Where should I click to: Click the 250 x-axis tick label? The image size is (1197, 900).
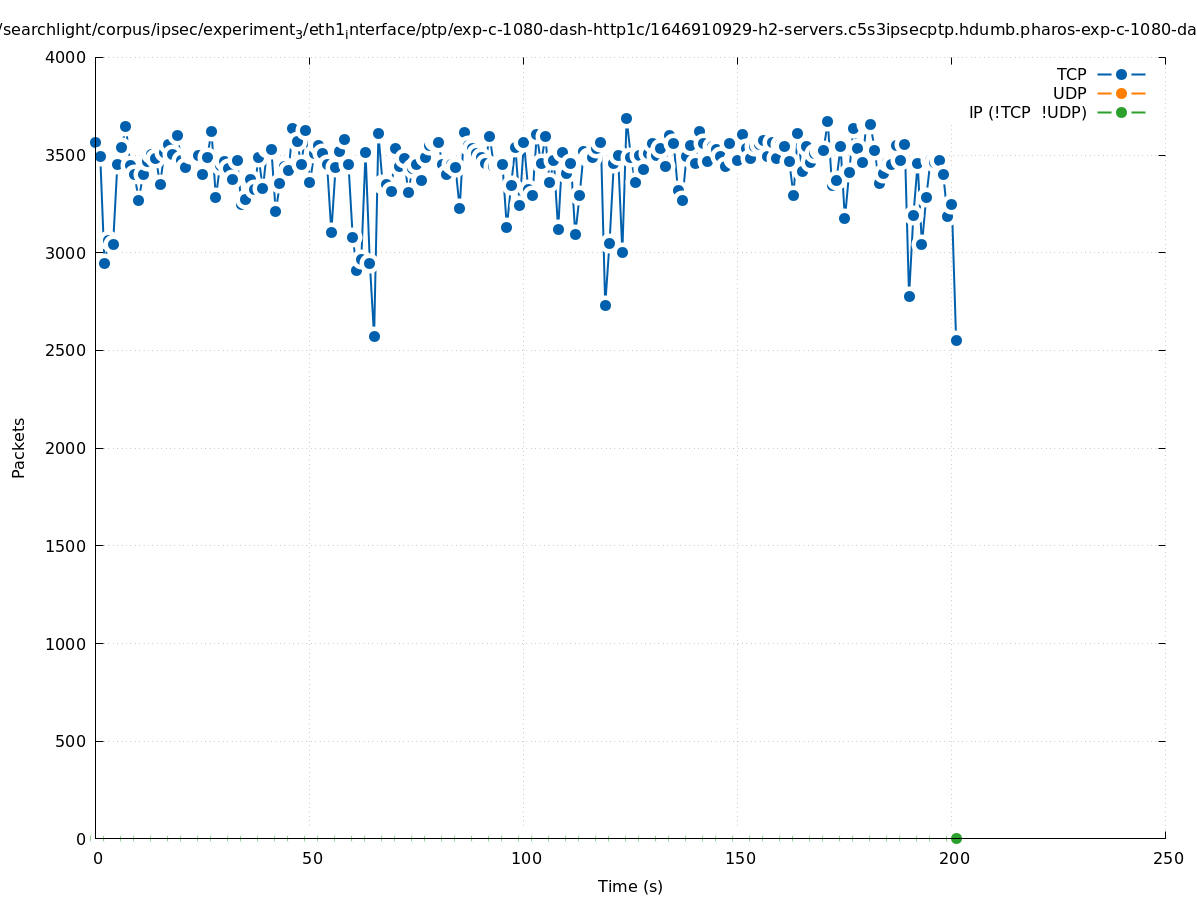(1167, 858)
